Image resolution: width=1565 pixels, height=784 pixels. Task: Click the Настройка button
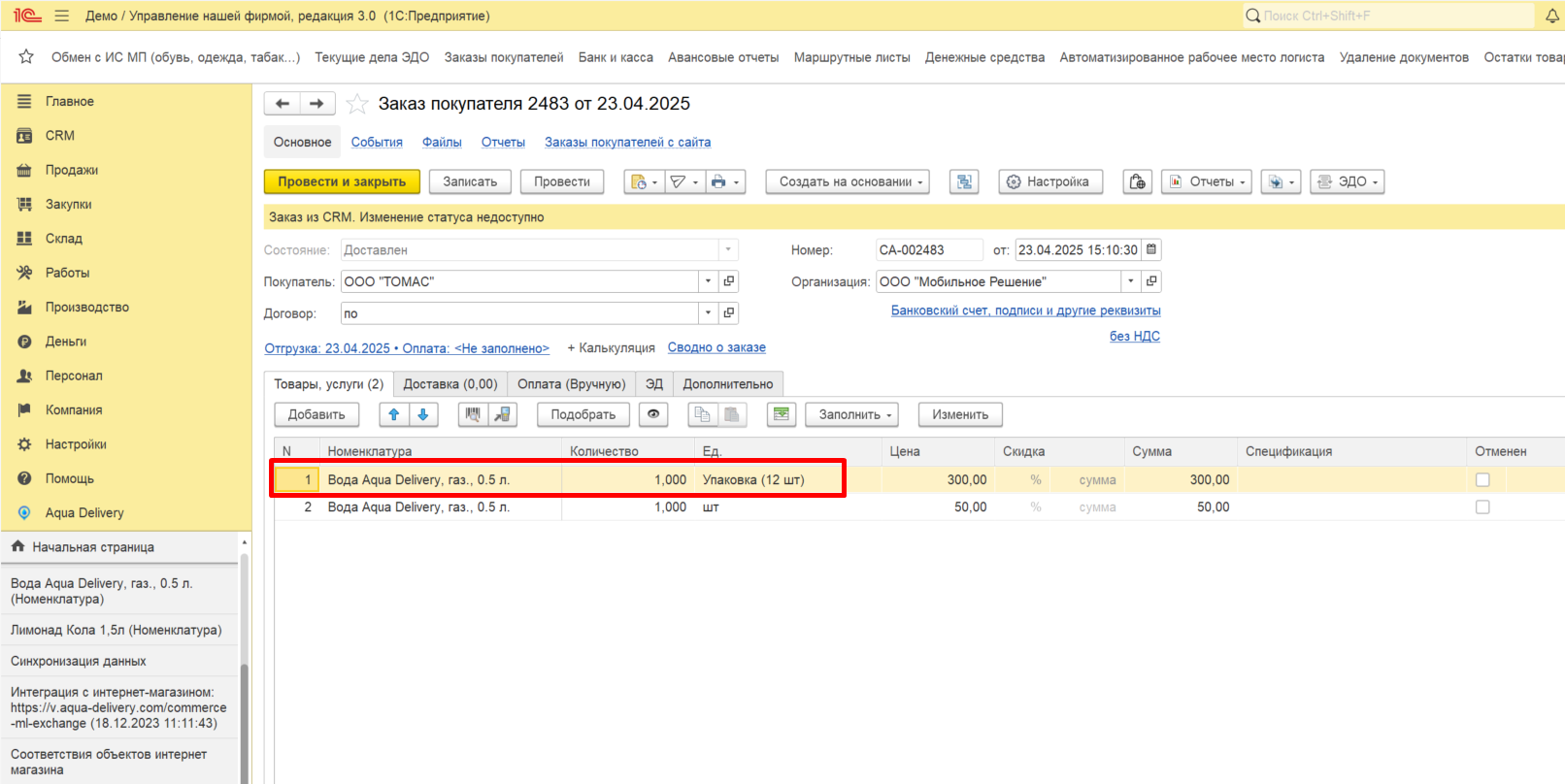(x=1050, y=181)
